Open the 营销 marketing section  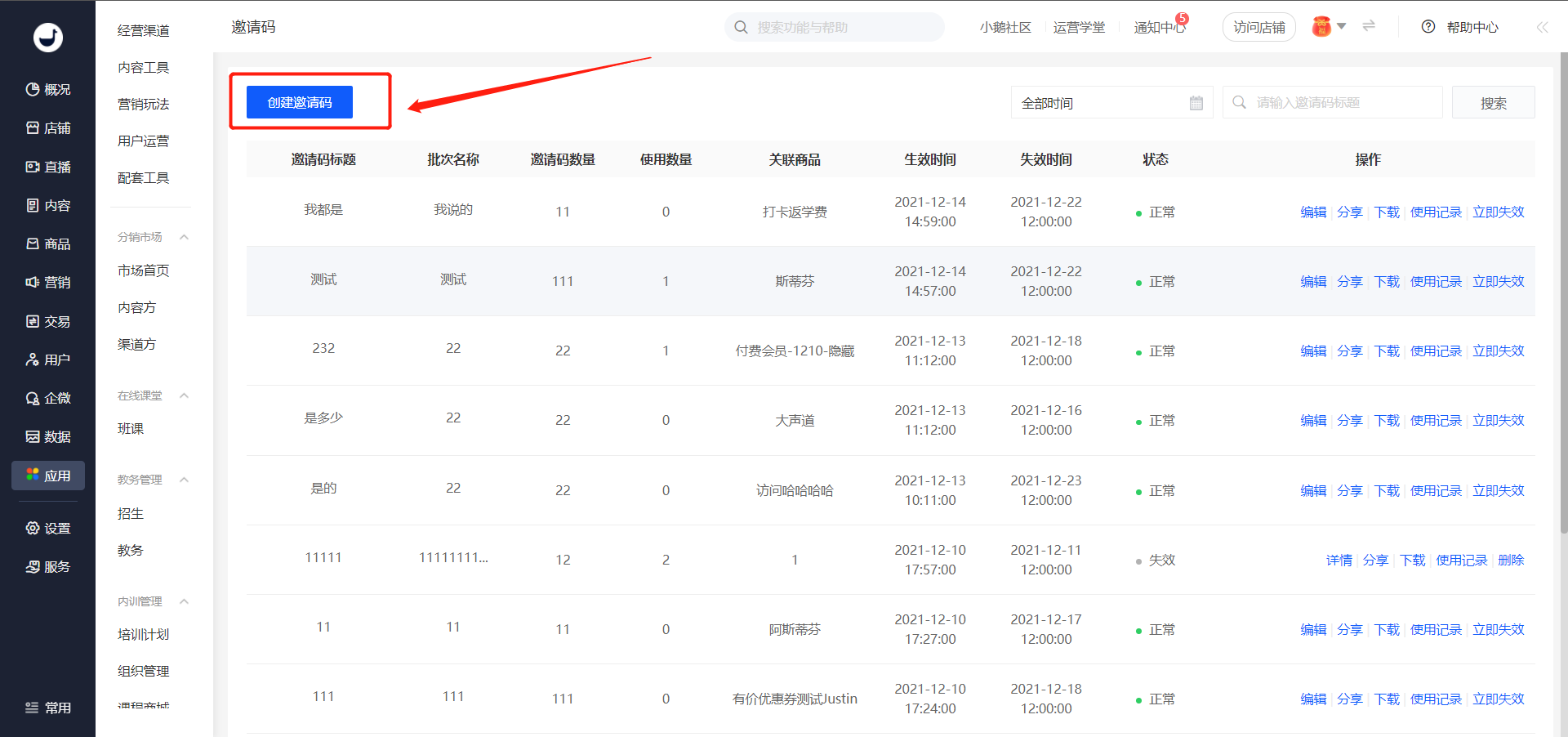pyautogui.click(x=47, y=282)
